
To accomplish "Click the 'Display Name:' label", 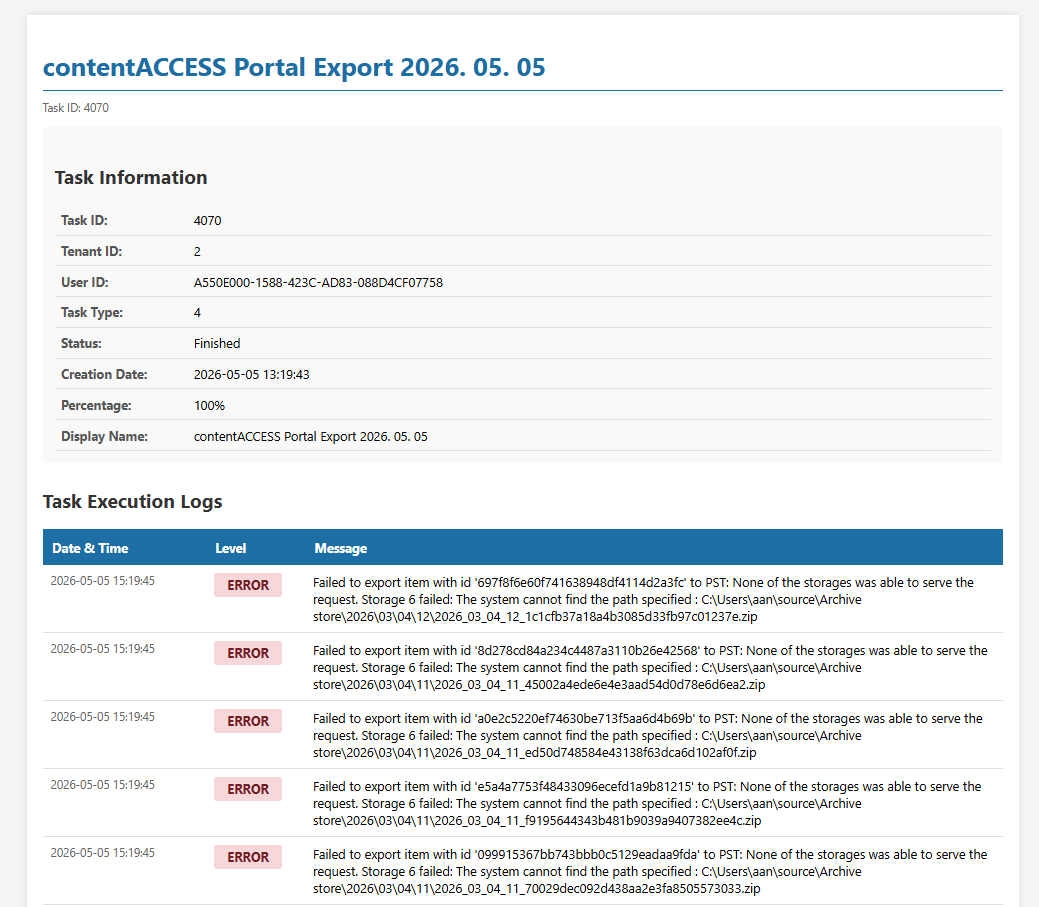I will 104,437.
